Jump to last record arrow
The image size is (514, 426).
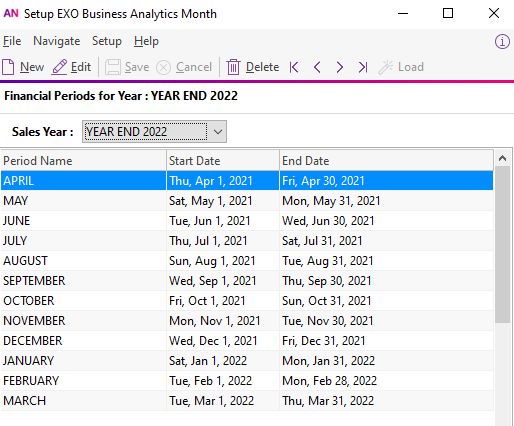[x=363, y=67]
